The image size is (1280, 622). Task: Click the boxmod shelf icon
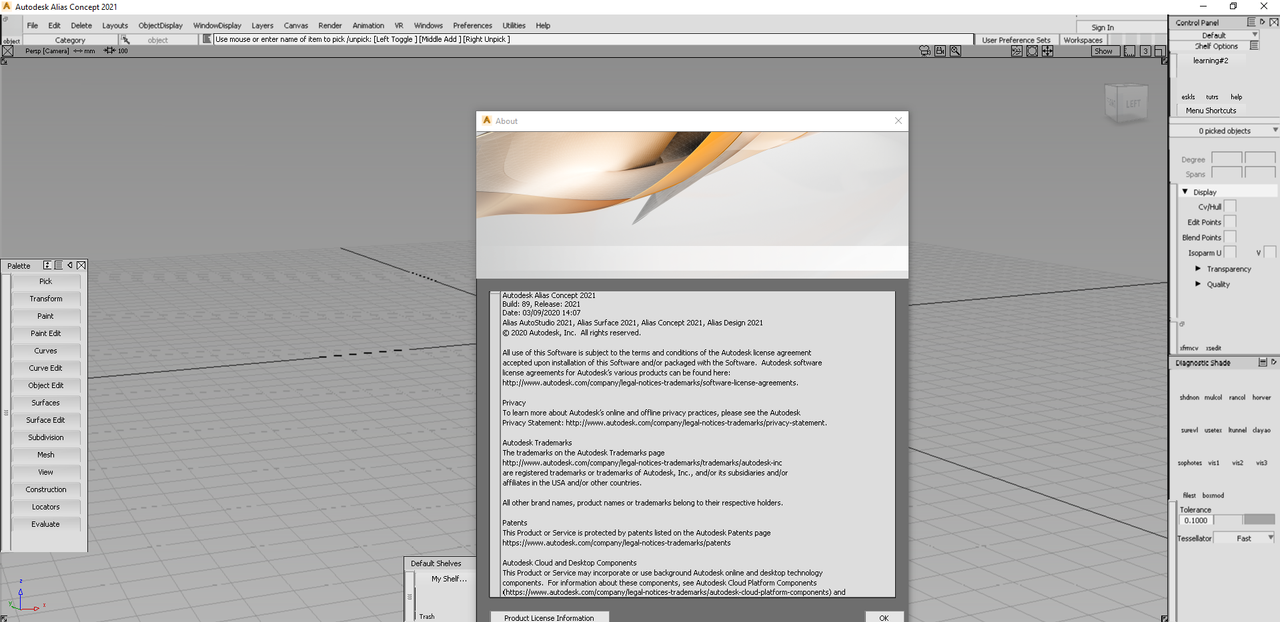pyautogui.click(x=1213, y=495)
